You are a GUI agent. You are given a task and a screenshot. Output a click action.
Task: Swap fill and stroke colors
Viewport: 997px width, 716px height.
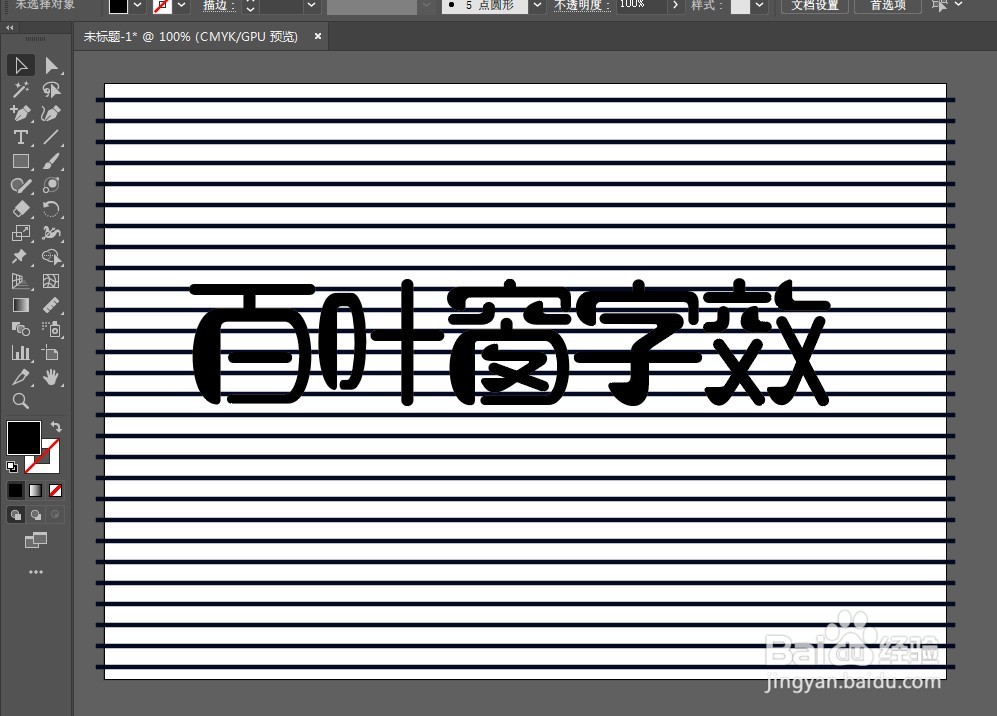point(56,426)
